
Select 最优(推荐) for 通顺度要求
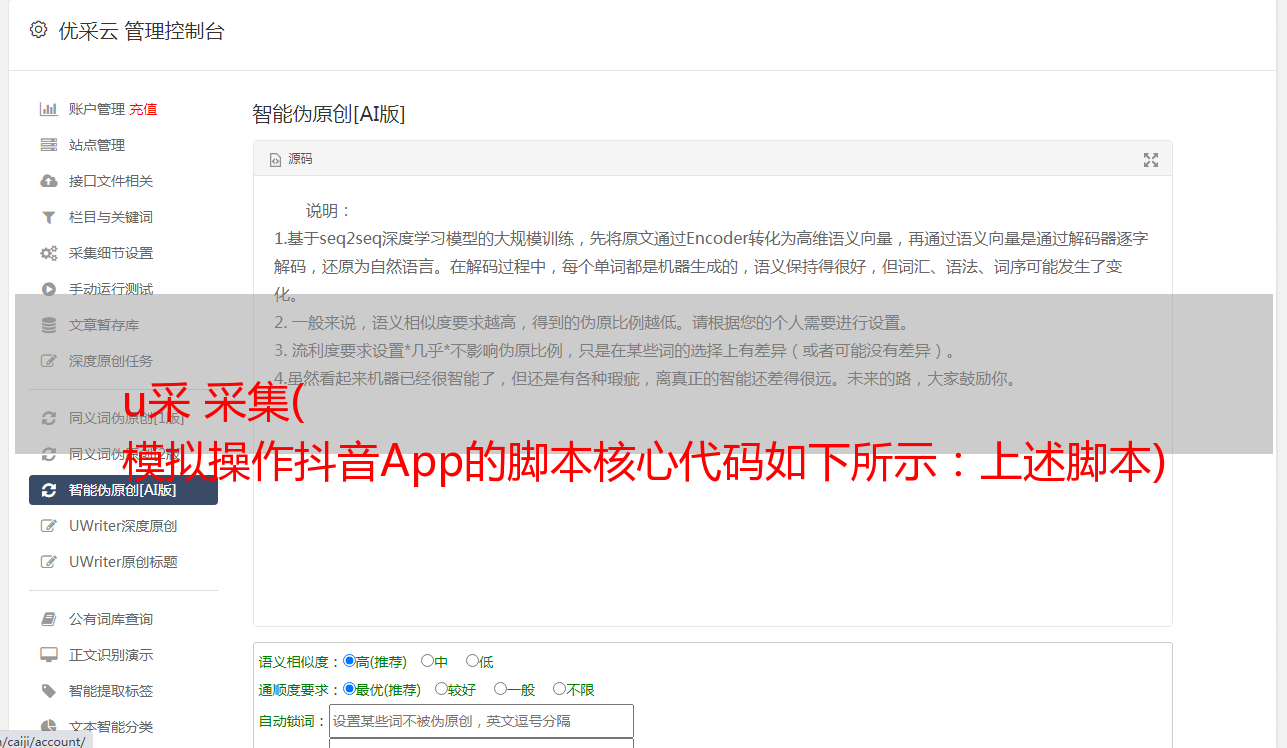coord(349,689)
